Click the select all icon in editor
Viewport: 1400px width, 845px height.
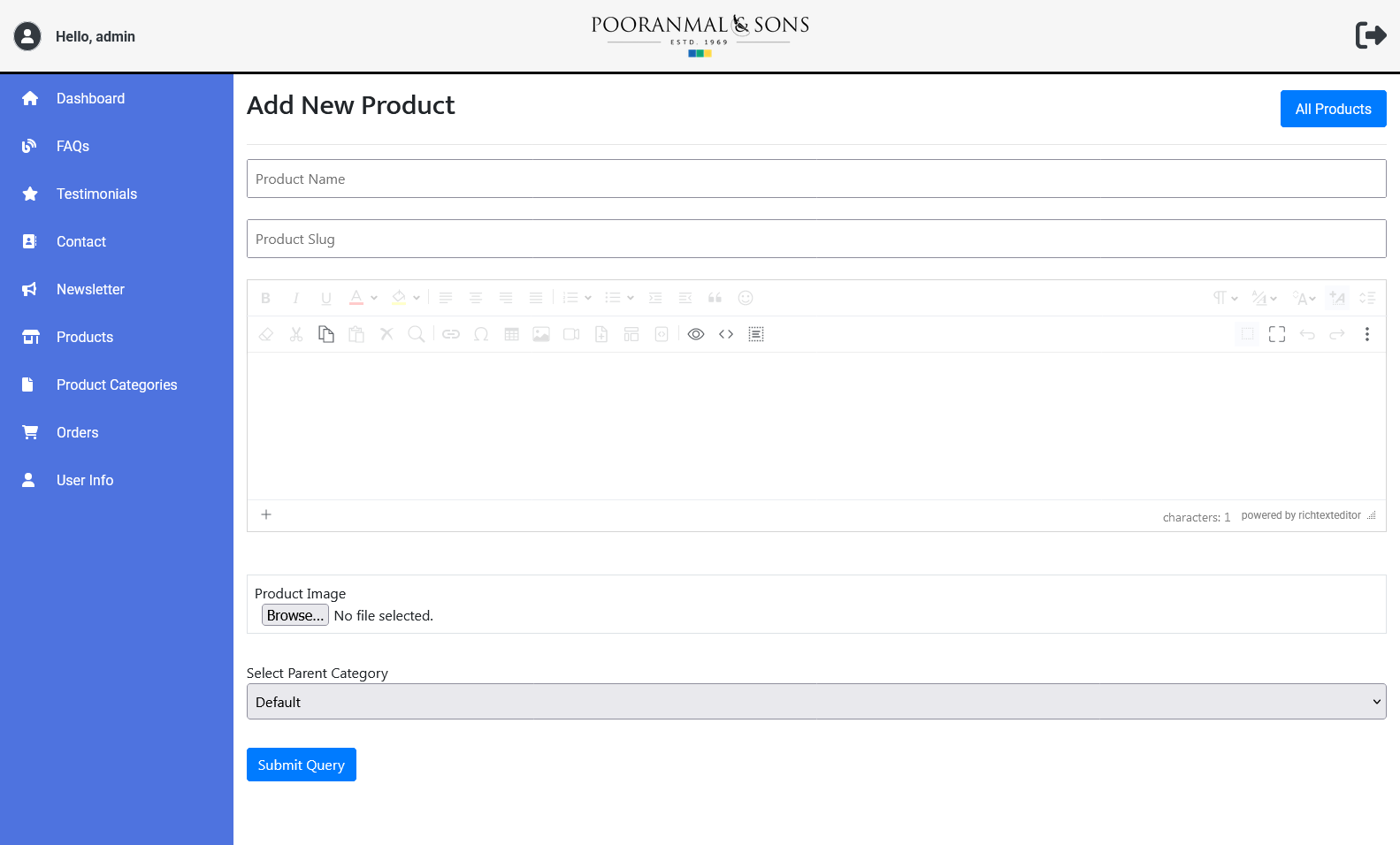point(756,334)
